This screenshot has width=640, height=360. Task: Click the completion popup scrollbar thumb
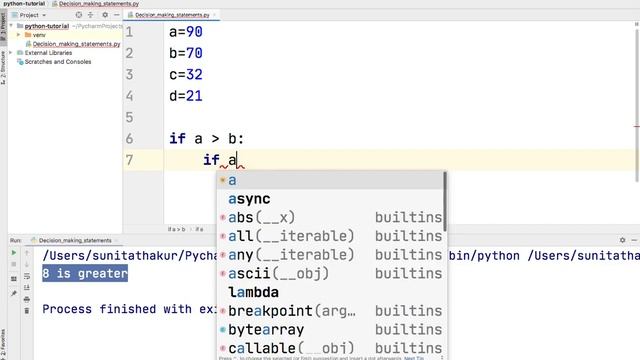(445, 201)
